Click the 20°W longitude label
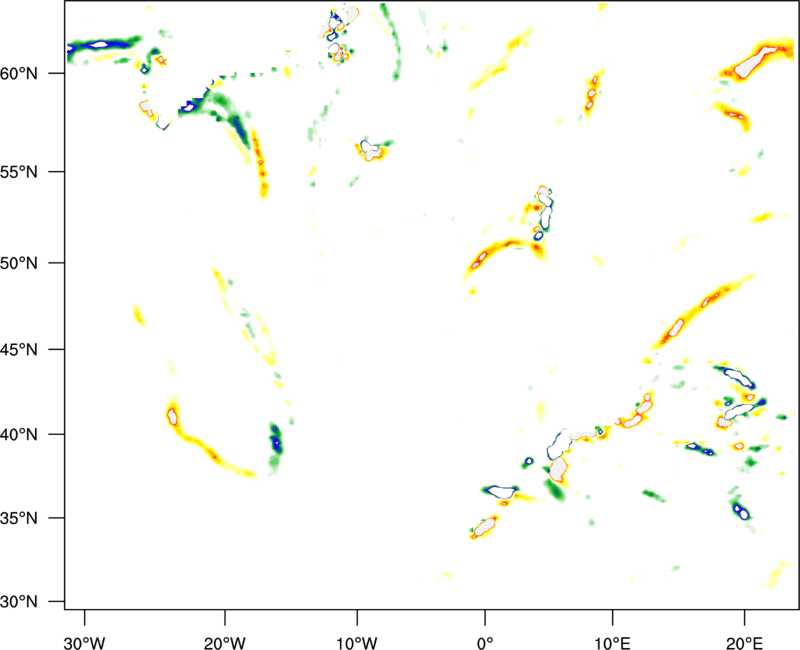 coord(225,642)
